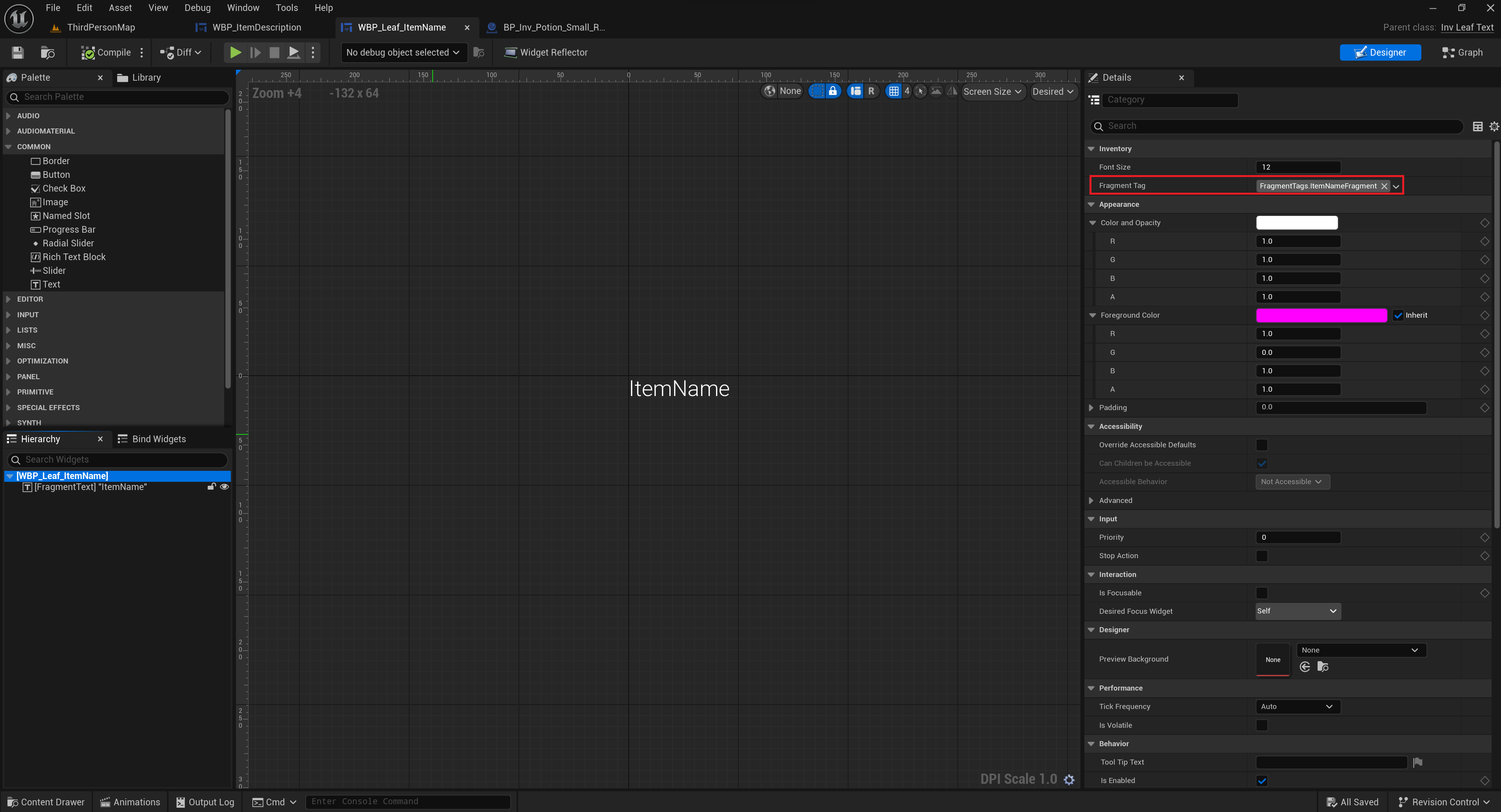Screen dimensions: 1501x812
Task: Click the Save asset icon
Action: point(18,52)
